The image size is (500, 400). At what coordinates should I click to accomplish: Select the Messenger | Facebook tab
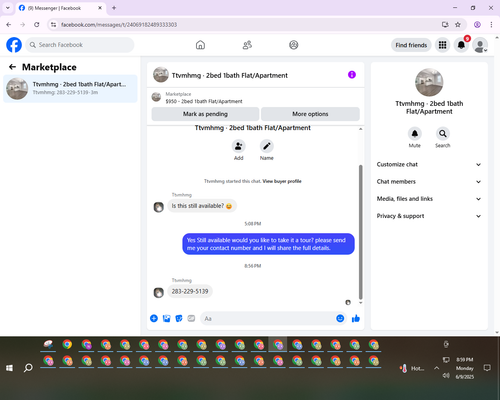[x=61, y=8]
